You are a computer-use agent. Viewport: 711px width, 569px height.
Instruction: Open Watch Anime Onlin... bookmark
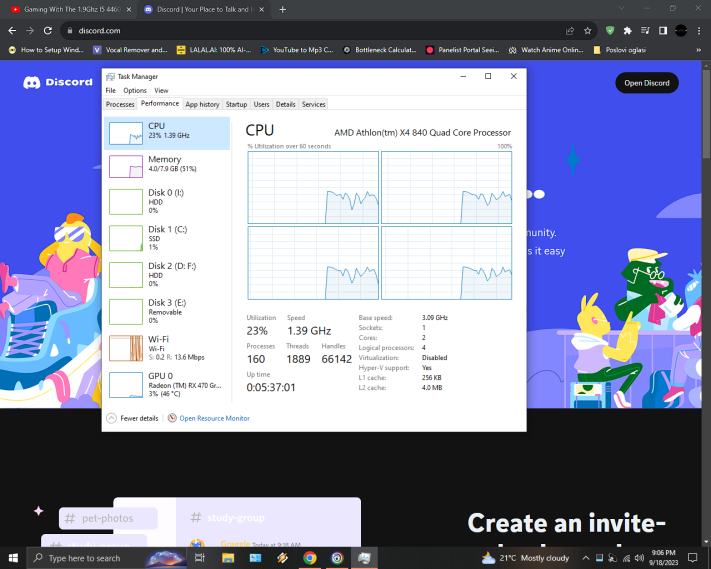(546, 50)
